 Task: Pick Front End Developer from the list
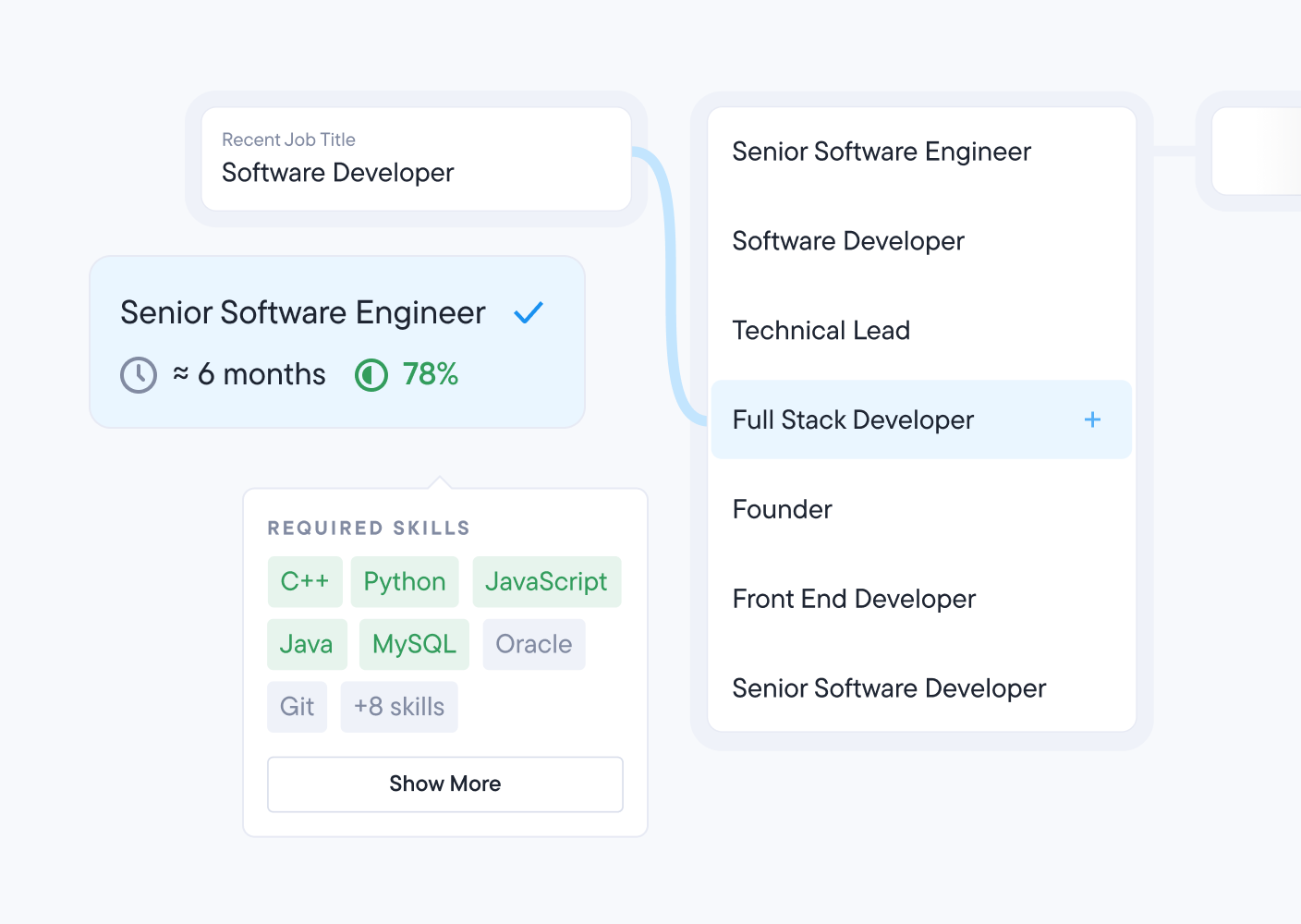point(854,599)
